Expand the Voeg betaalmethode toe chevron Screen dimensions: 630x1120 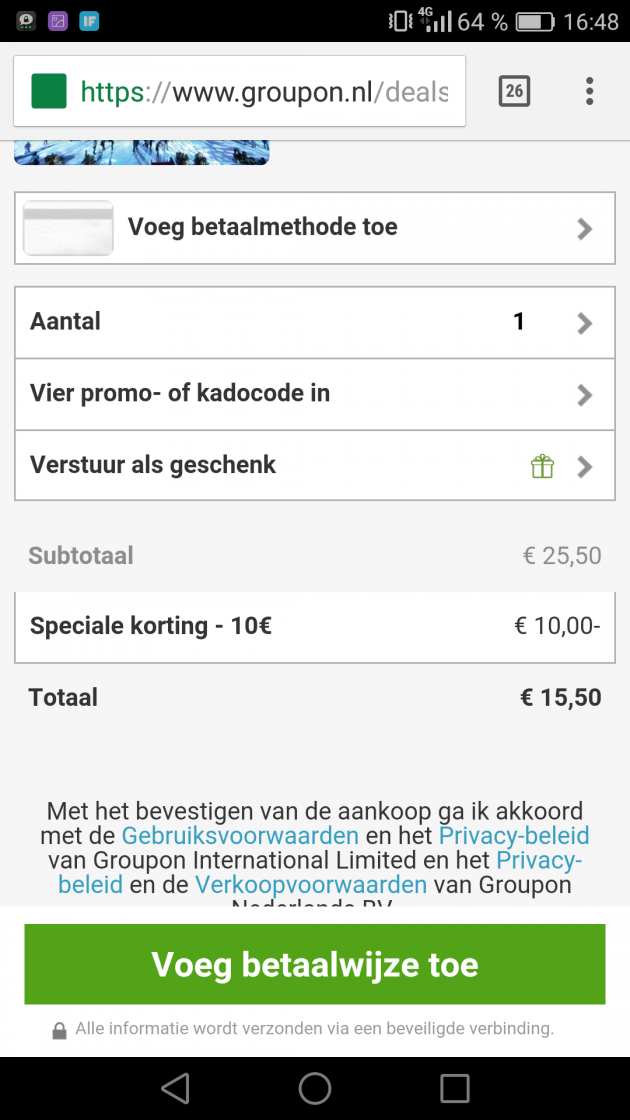point(585,229)
